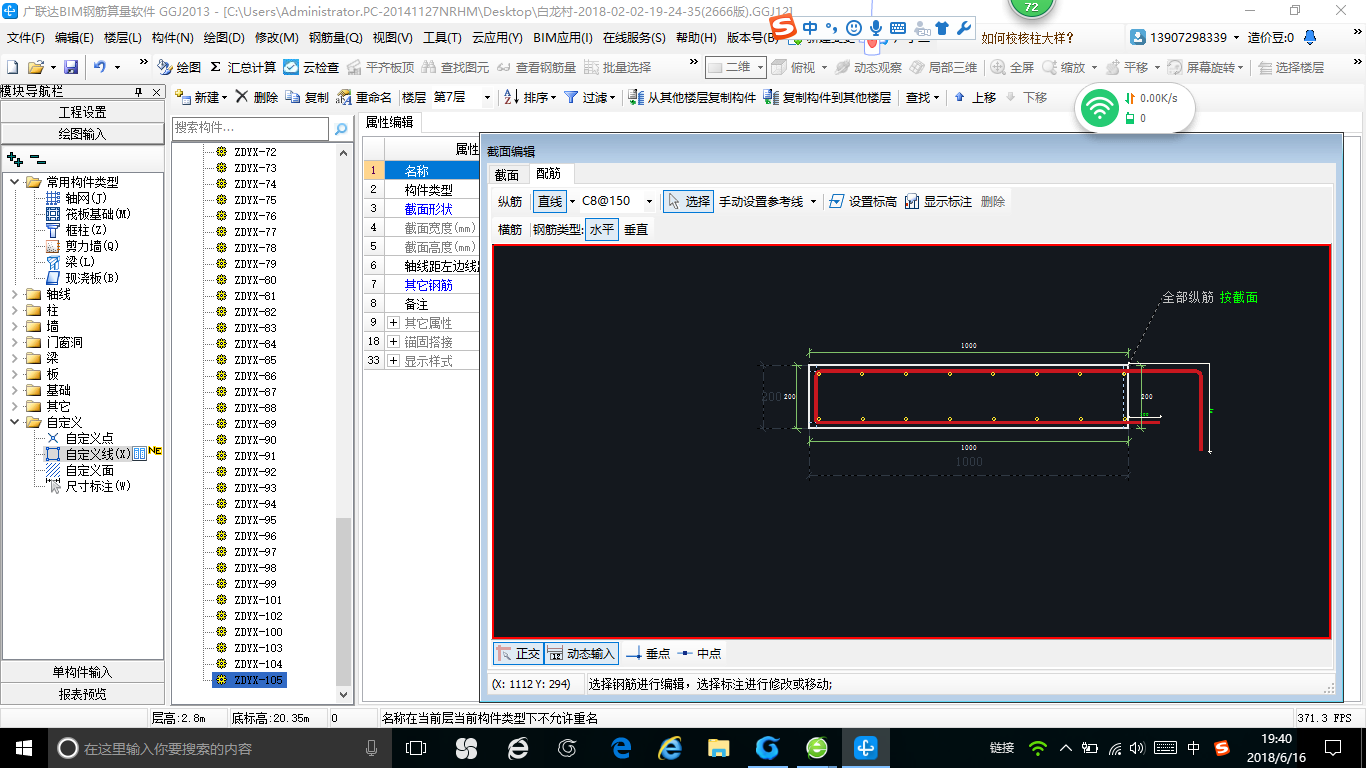The height and width of the screenshot is (768, 1366).
Task: Click 重命名 rename component
Action: coord(364,97)
